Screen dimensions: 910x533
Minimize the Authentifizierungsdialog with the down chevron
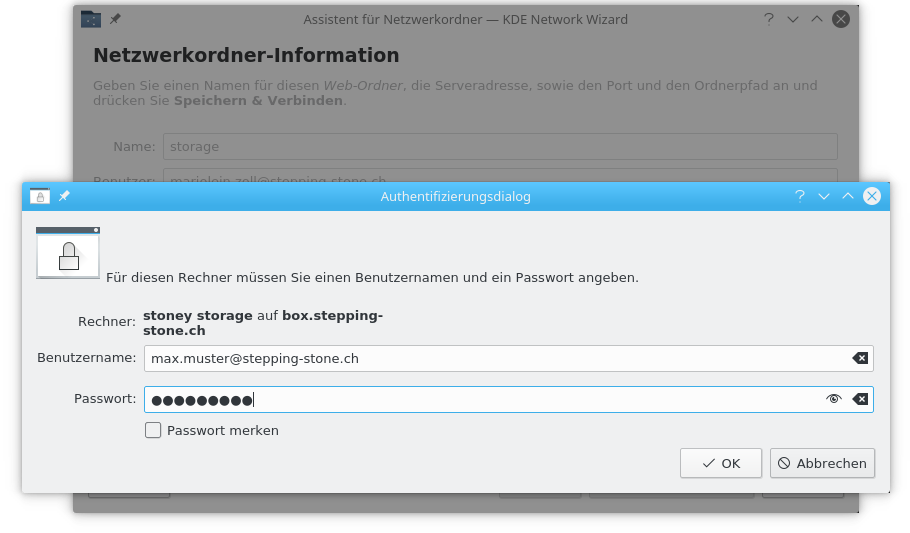pyautogui.click(x=824, y=196)
